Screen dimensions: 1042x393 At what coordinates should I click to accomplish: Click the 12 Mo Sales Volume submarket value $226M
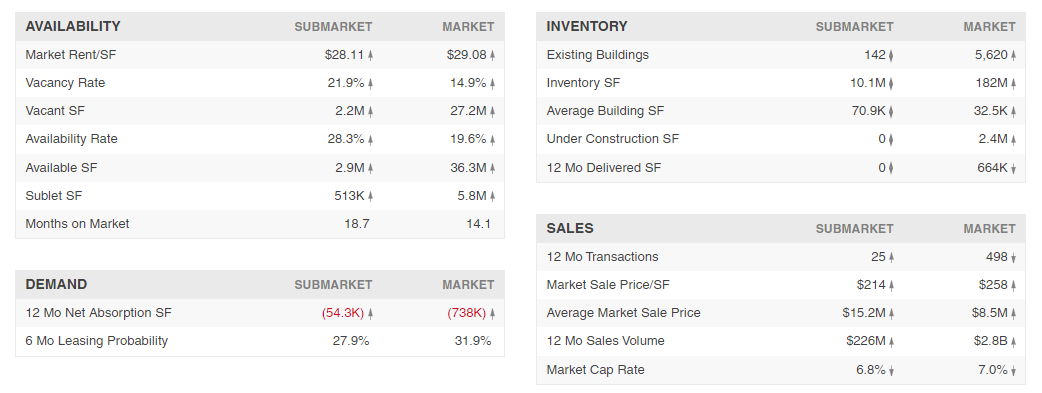point(866,341)
